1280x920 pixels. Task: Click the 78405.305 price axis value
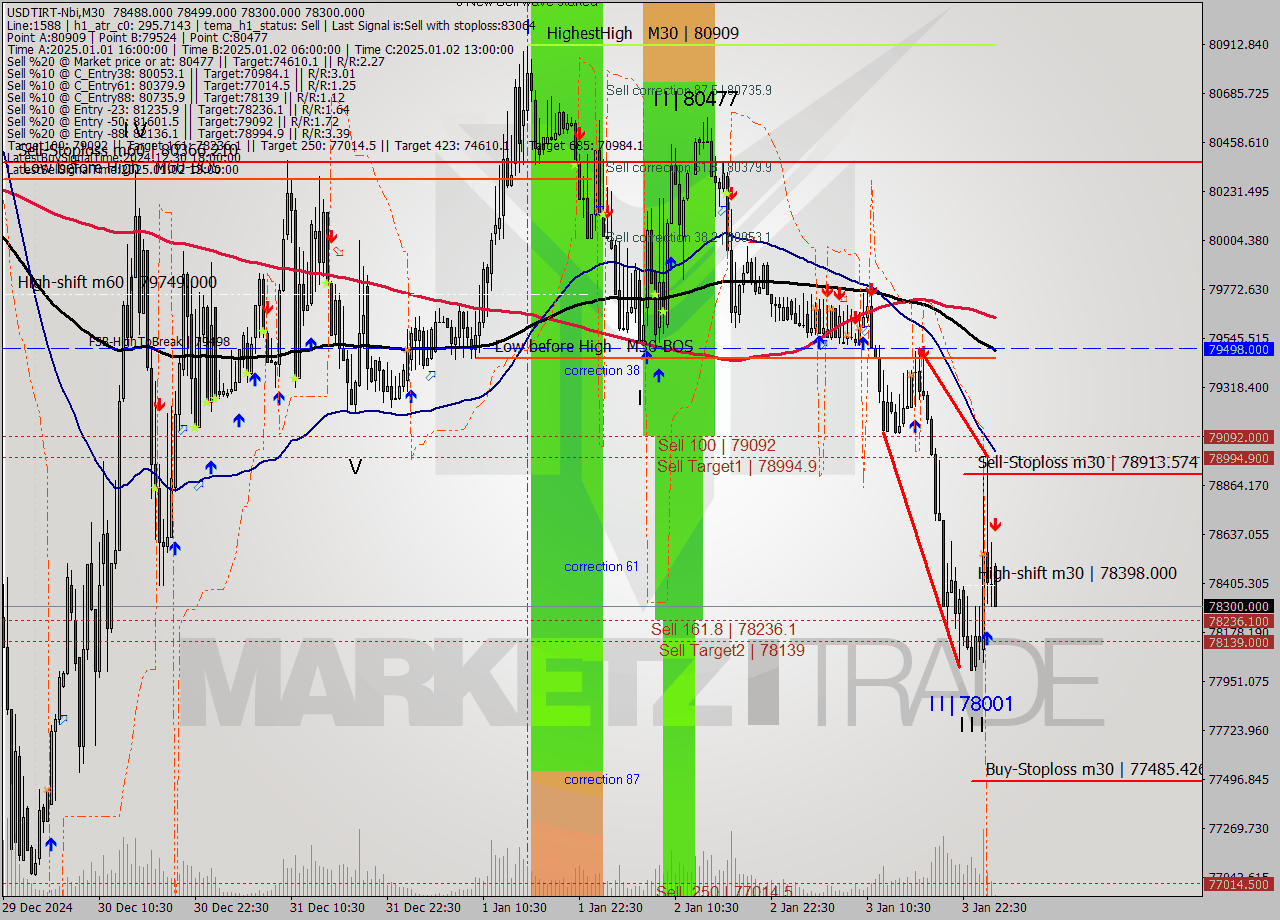tap(1239, 583)
